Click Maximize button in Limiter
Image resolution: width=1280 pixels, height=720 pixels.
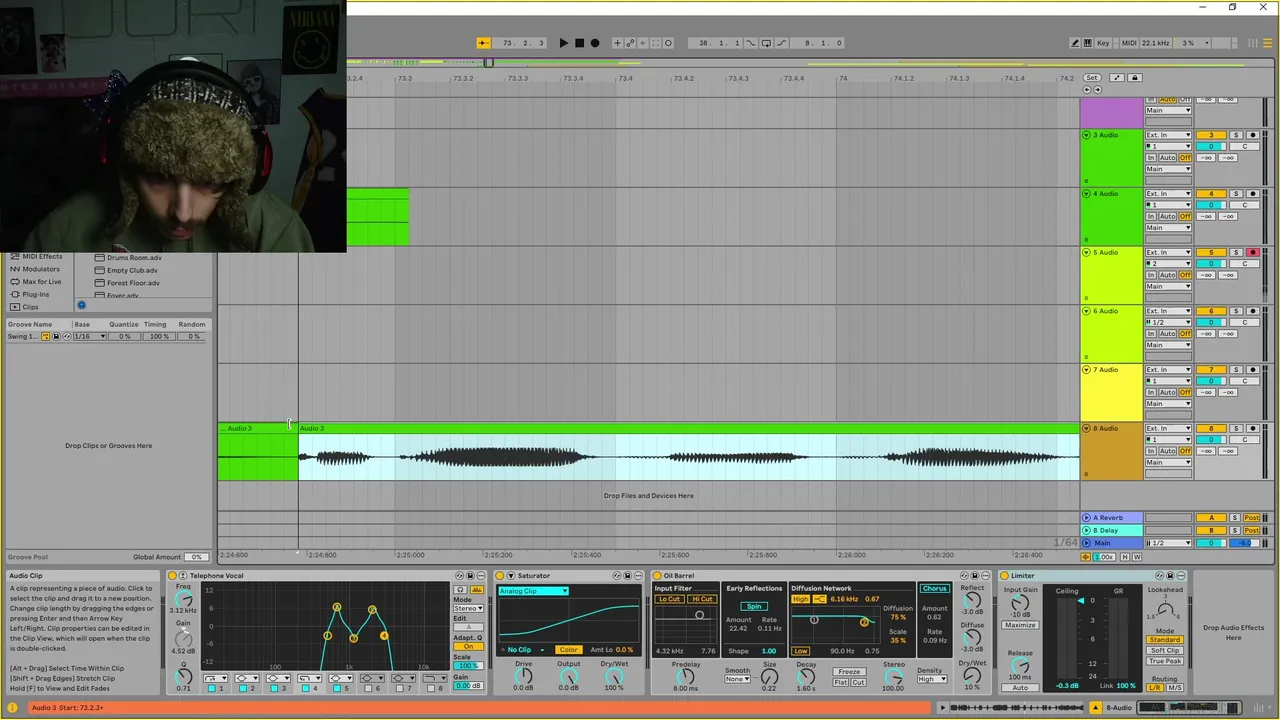tap(1020, 626)
